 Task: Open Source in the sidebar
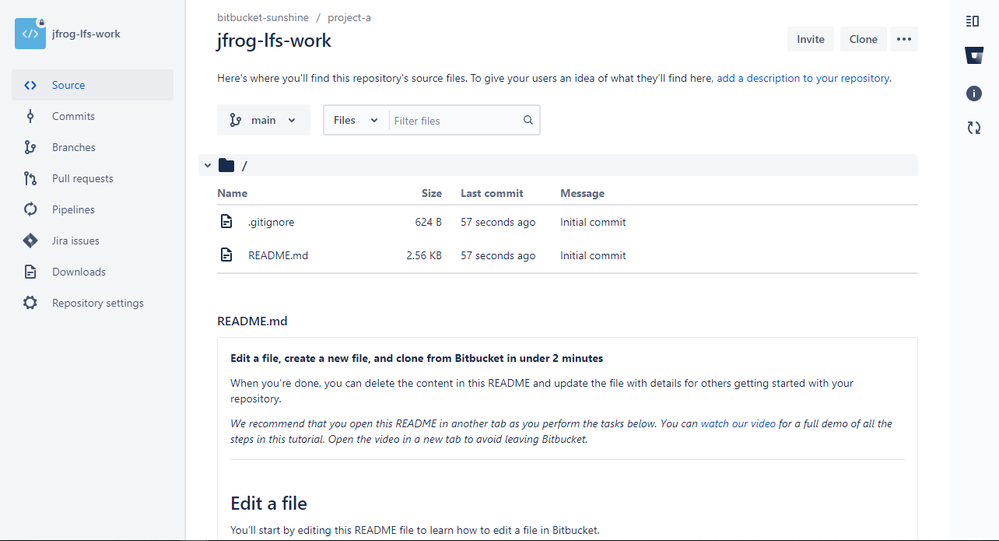click(92, 85)
